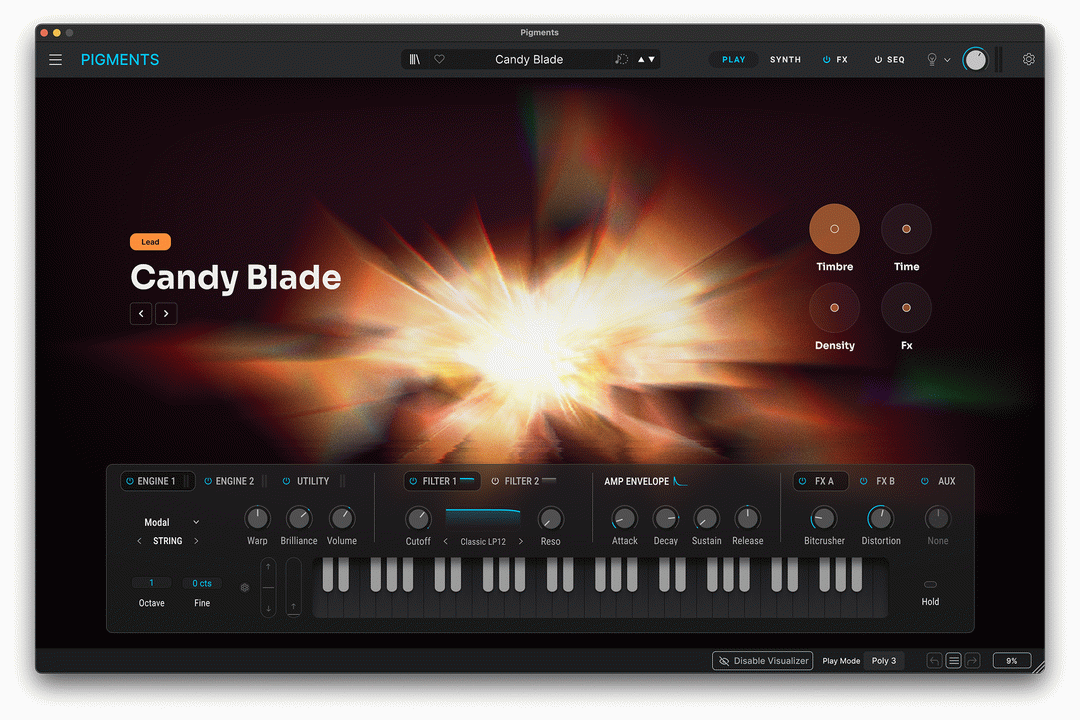Toggle the FX B power switch
The width and height of the screenshot is (1080, 720).
click(862, 480)
